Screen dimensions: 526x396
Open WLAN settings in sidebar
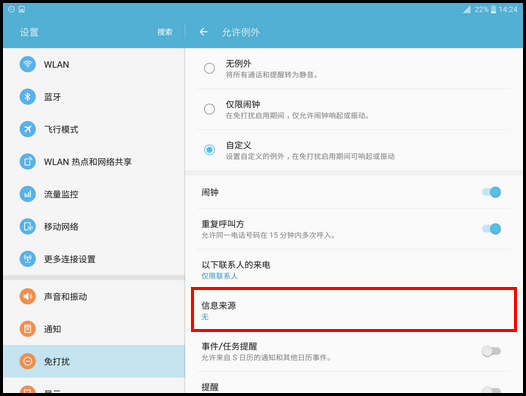point(94,64)
